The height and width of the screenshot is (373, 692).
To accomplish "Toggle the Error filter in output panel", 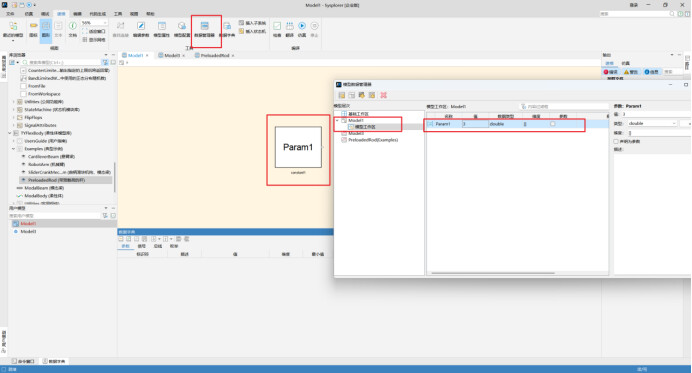I will [612, 72].
